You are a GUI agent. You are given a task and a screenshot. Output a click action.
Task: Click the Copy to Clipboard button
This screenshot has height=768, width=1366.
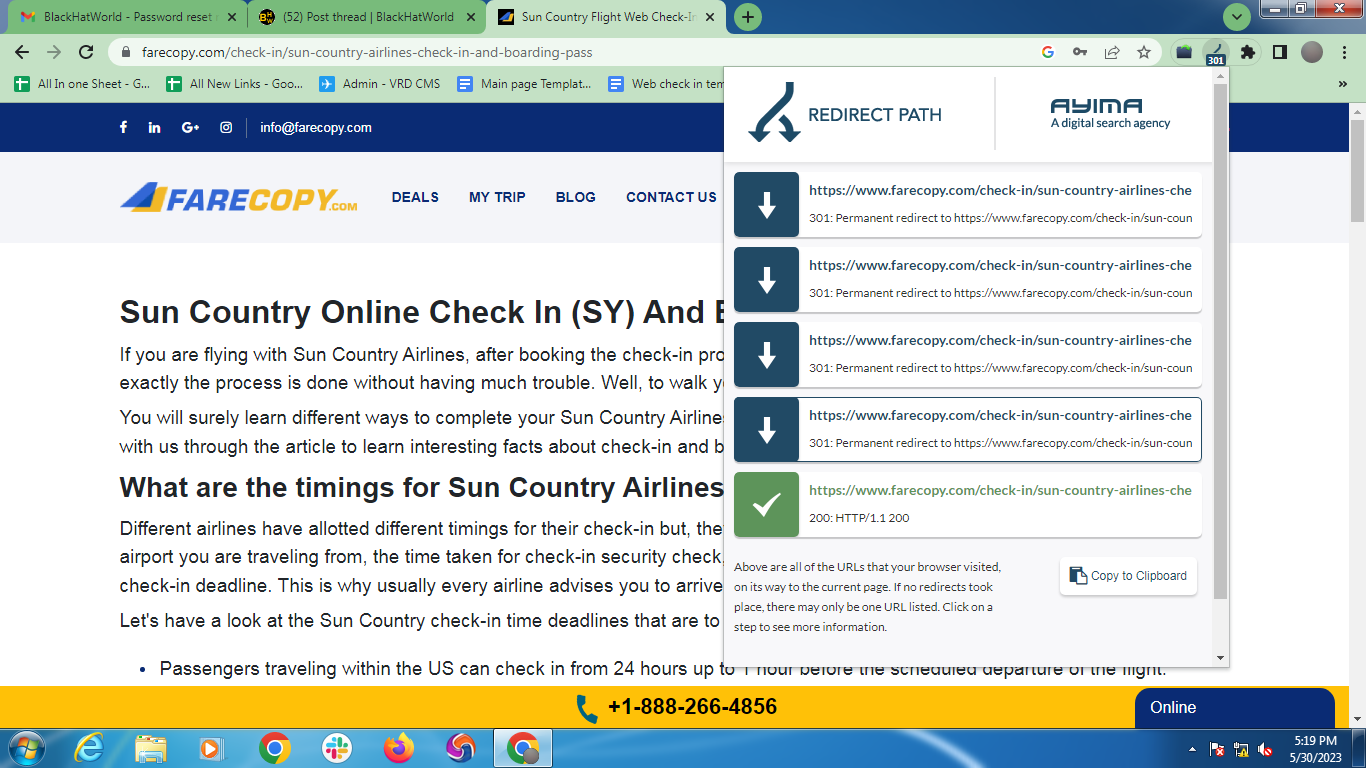pos(1128,576)
